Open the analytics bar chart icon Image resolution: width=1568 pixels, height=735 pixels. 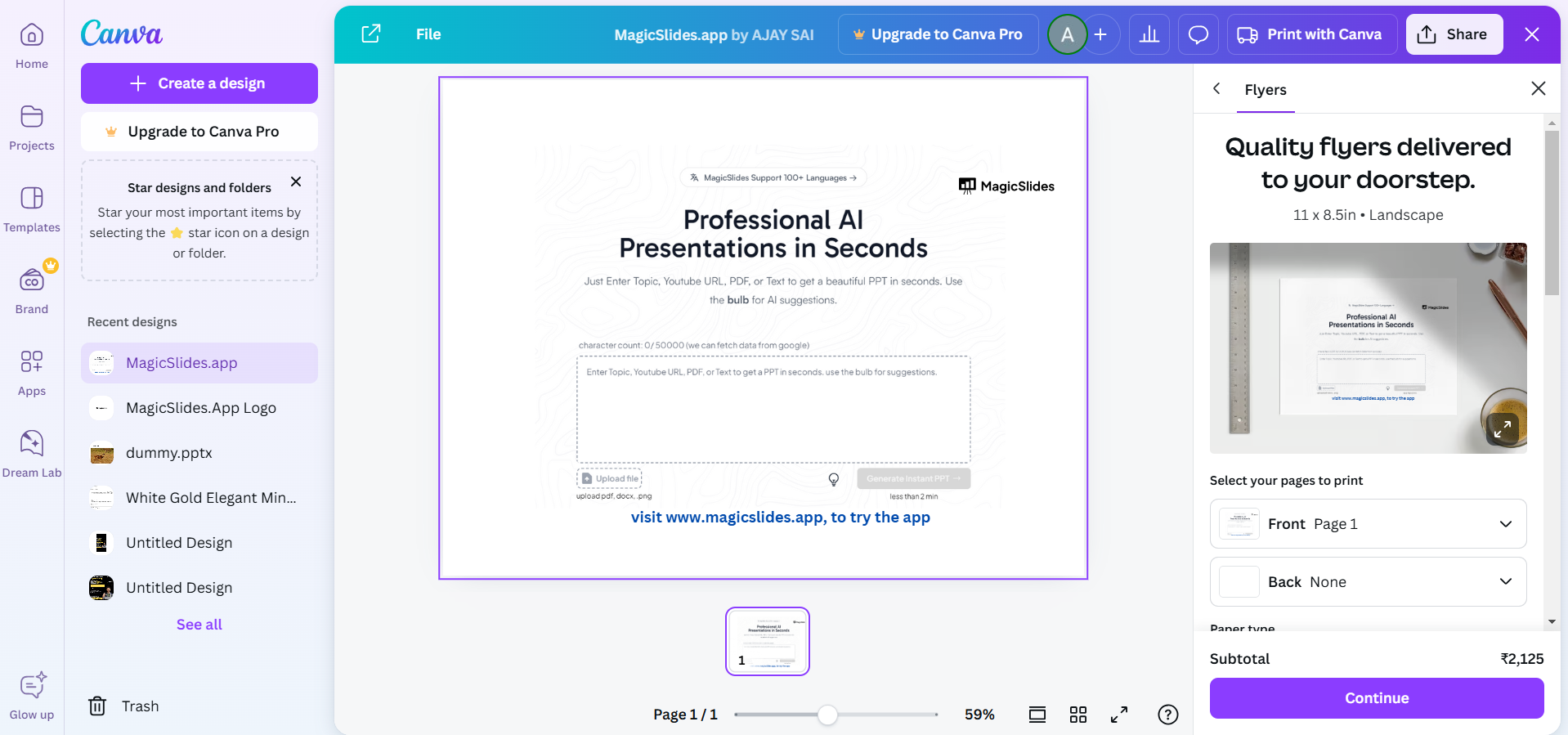tap(1149, 34)
